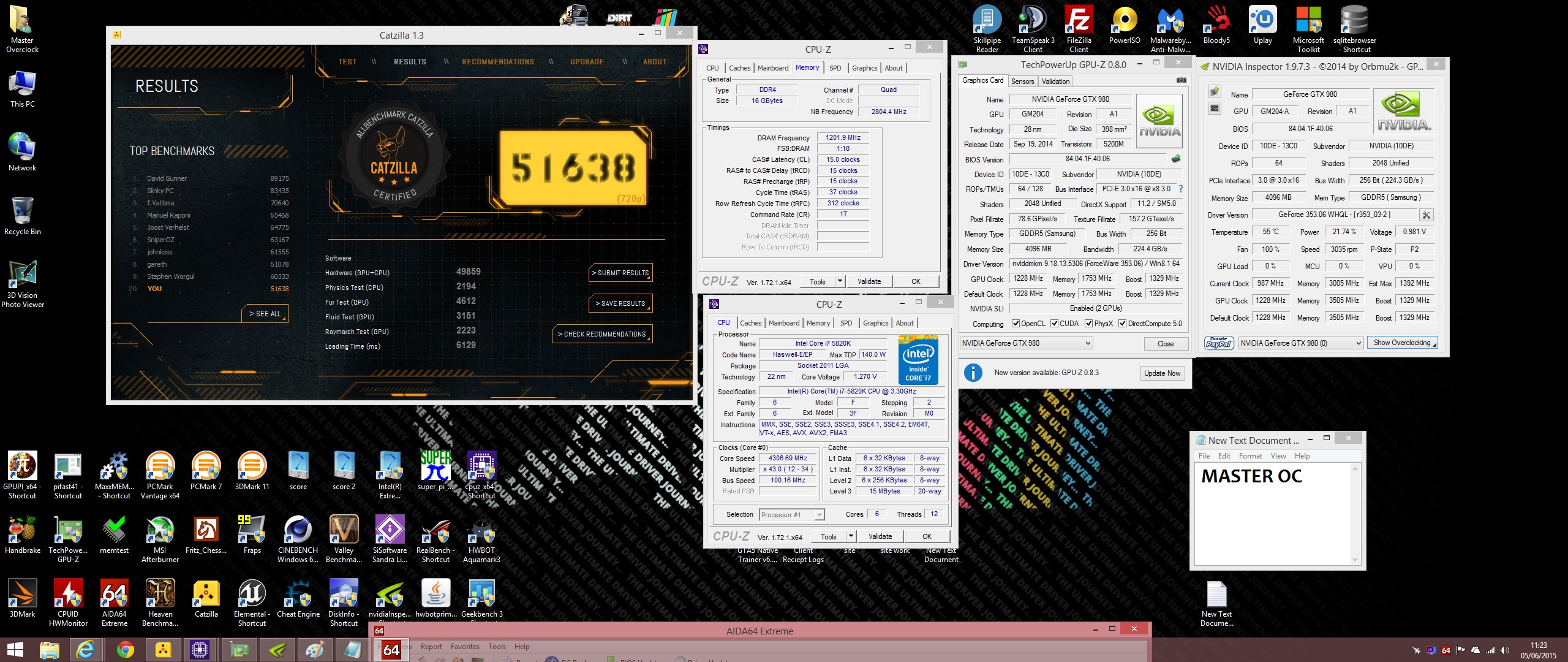
Task: Click Show Overclocking in NVIDIA Inspector
Action: pos(1403,343)
